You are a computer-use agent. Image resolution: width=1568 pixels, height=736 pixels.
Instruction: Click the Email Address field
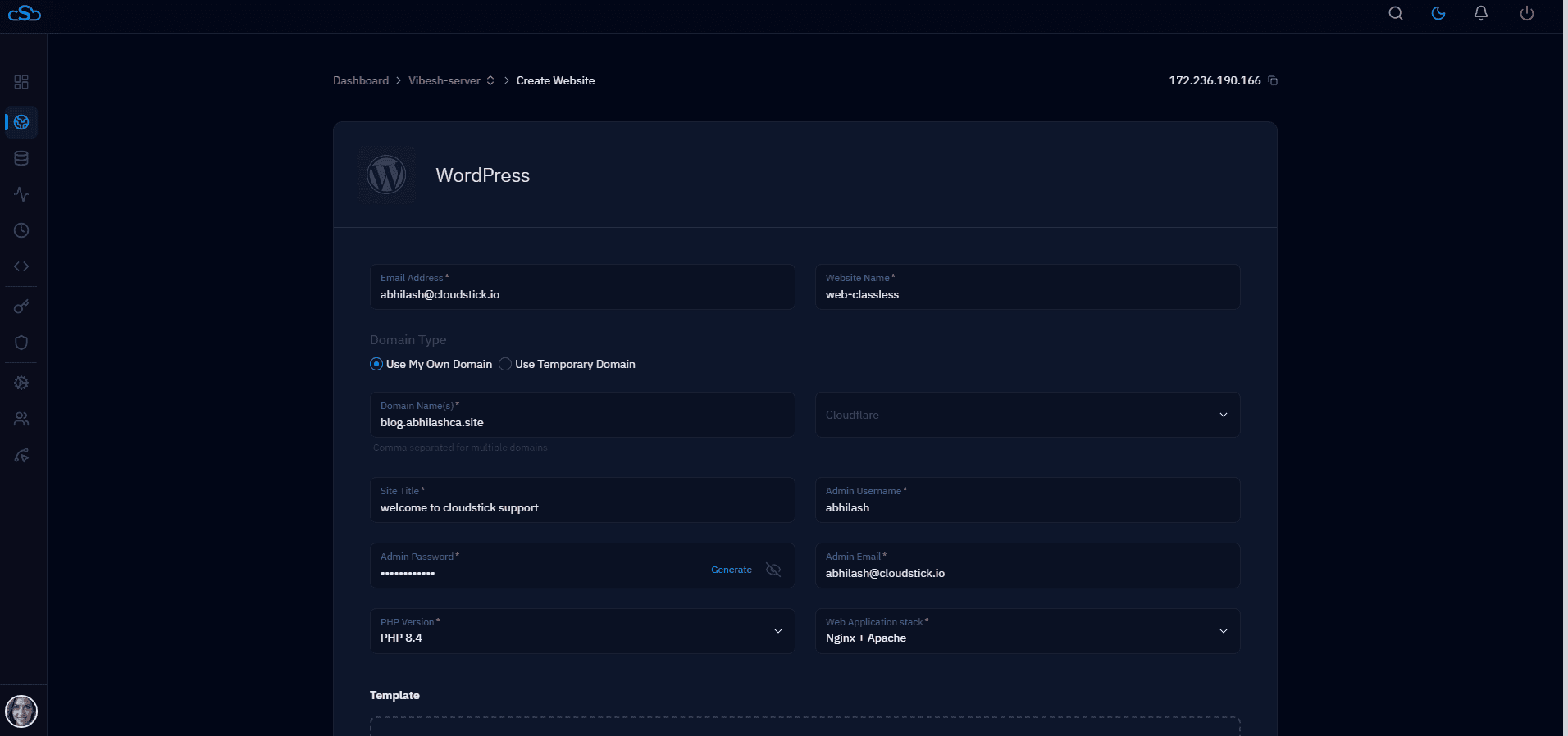tap(582, 287)
